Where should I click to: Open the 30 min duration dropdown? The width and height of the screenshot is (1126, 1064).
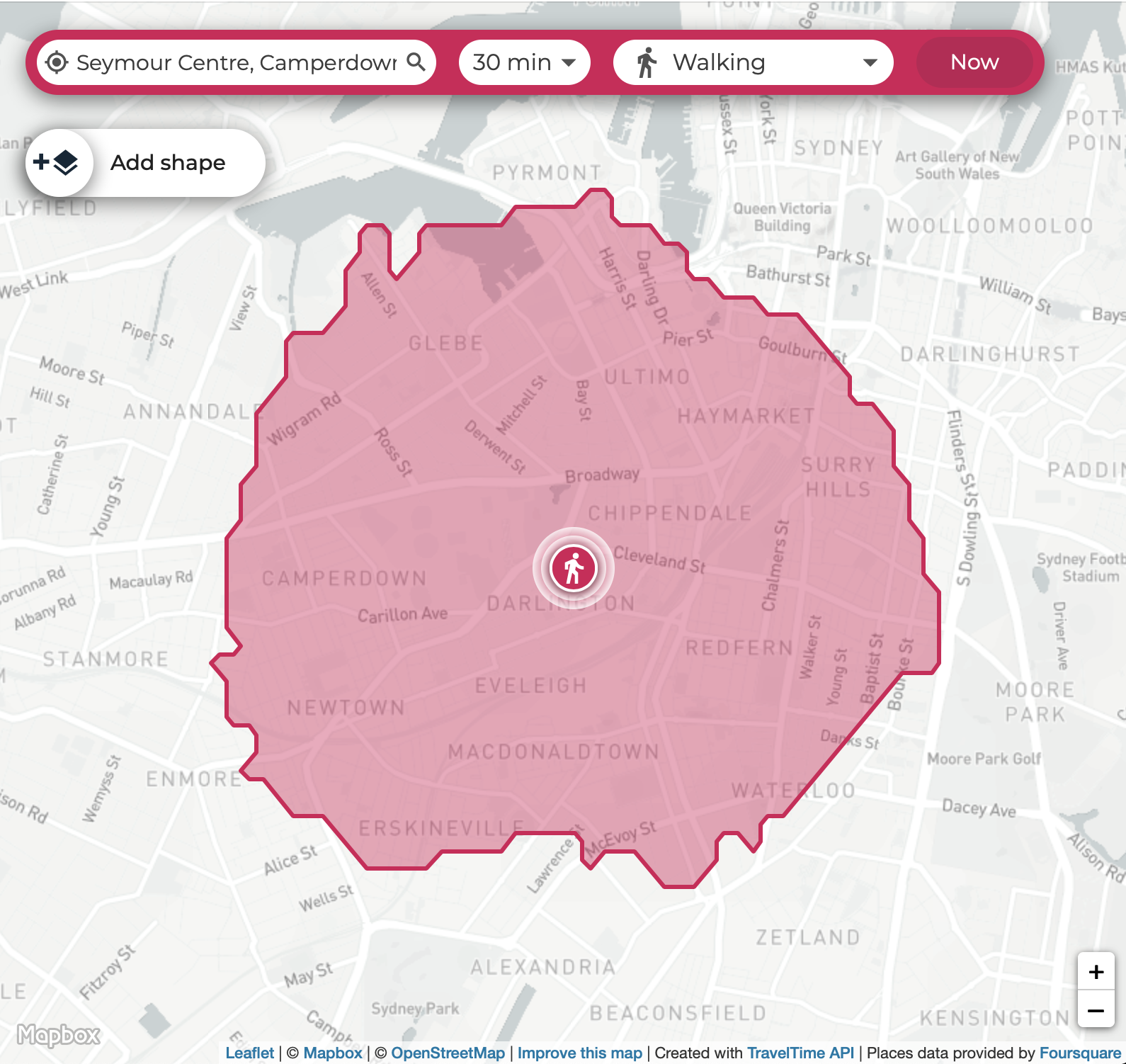[x=524, y=63]
